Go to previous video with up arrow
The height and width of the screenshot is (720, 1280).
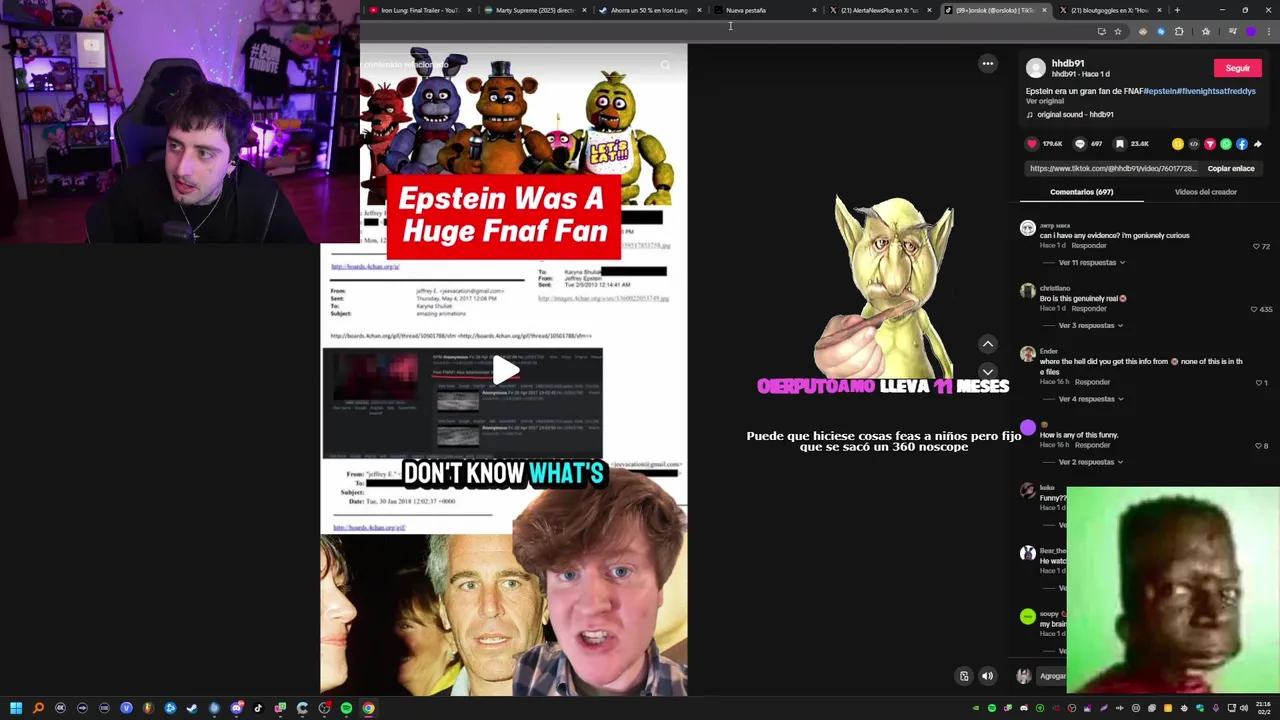pyautogui.click(x=988, y=344)
